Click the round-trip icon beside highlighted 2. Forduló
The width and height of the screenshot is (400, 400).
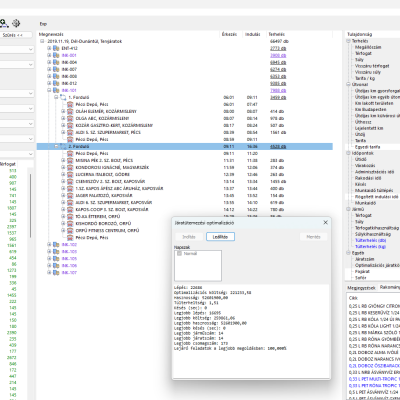[x=63, y=146]
